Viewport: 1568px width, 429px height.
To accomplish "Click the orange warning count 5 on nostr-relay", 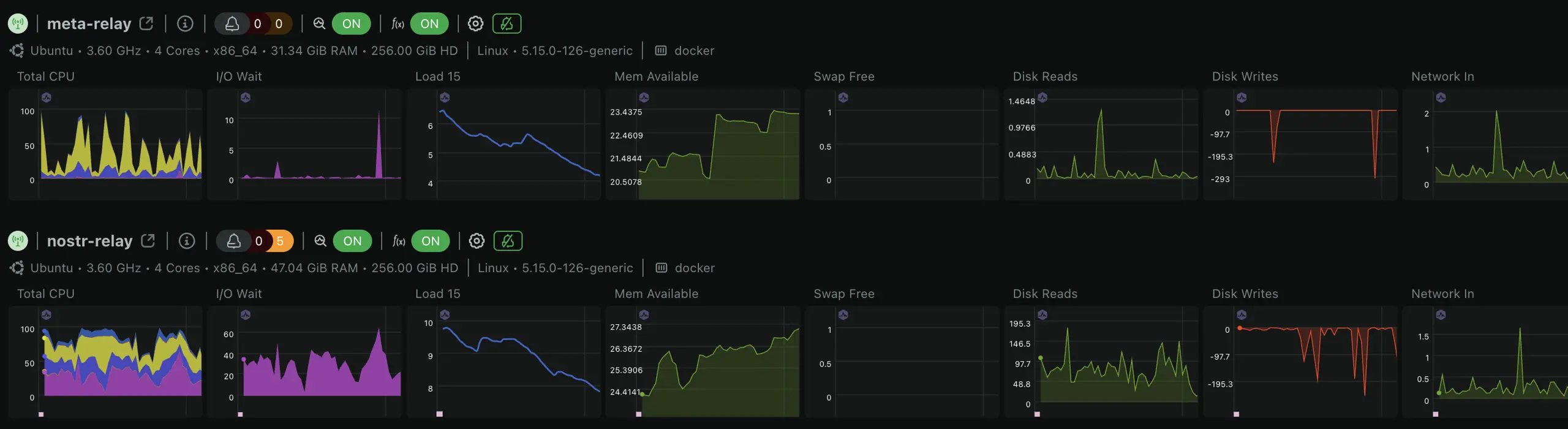I will click(280, 241).
